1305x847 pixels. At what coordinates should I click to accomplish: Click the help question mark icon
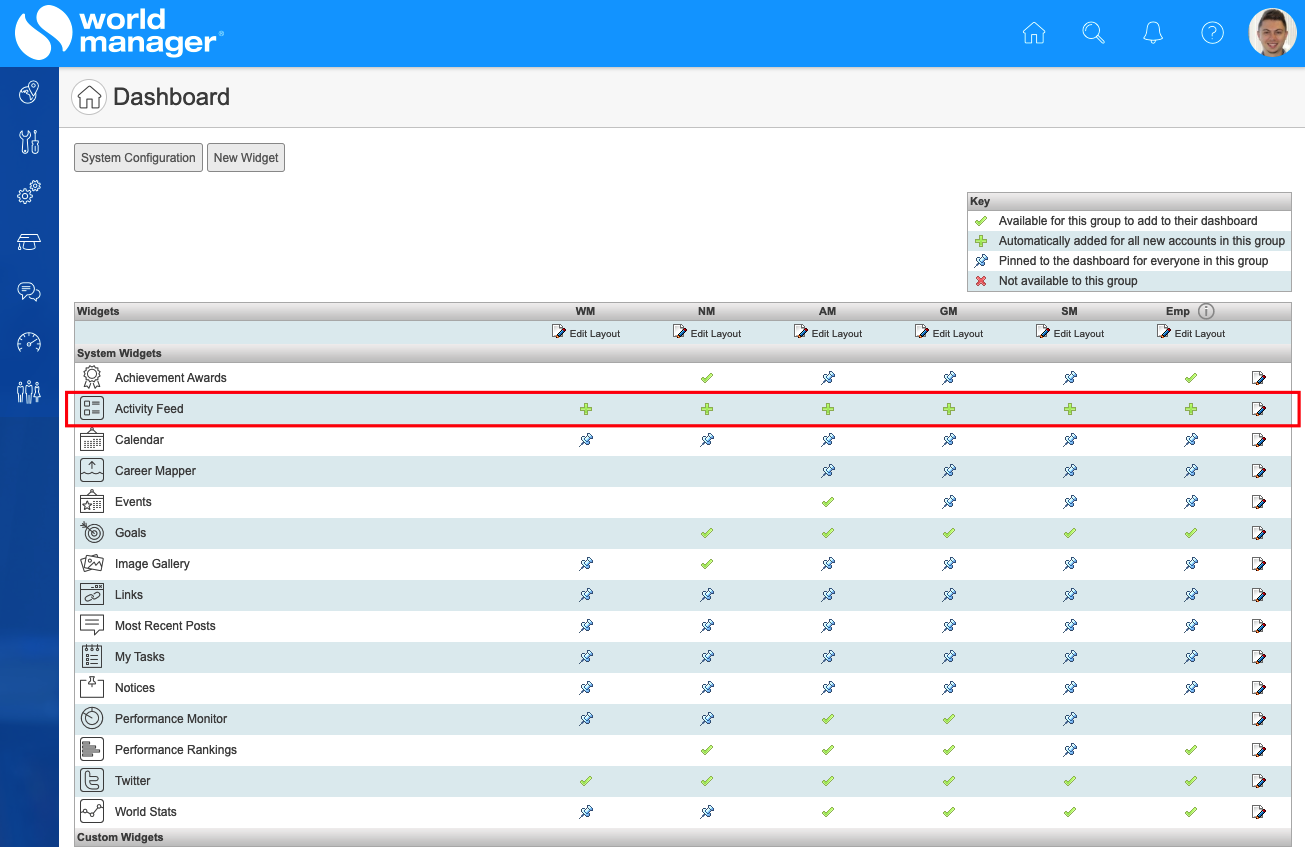pos(1212,33)
